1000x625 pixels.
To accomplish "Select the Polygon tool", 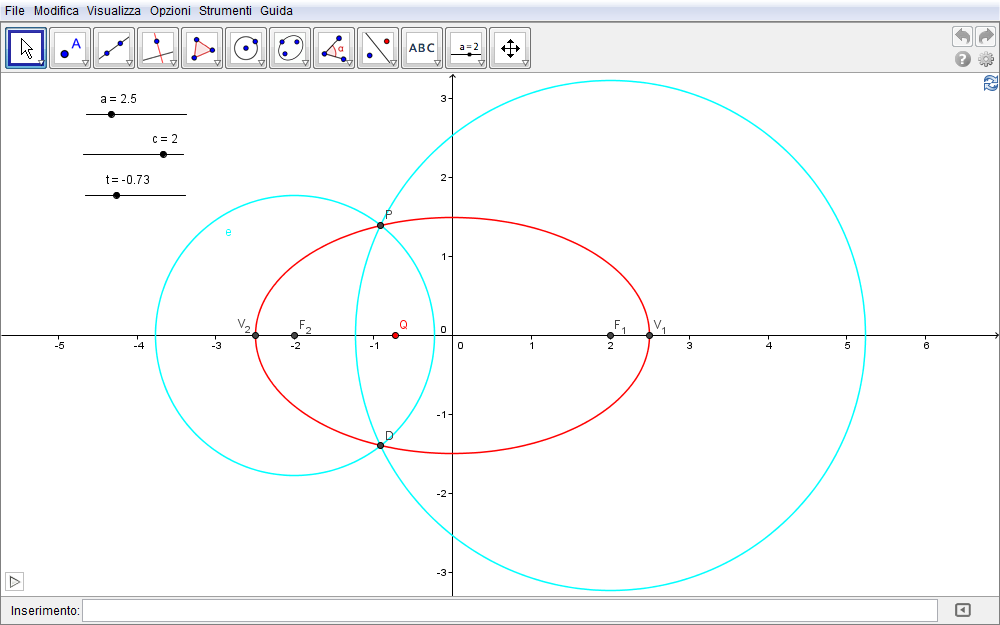I will pyautogui.click(x=202, y=48).
